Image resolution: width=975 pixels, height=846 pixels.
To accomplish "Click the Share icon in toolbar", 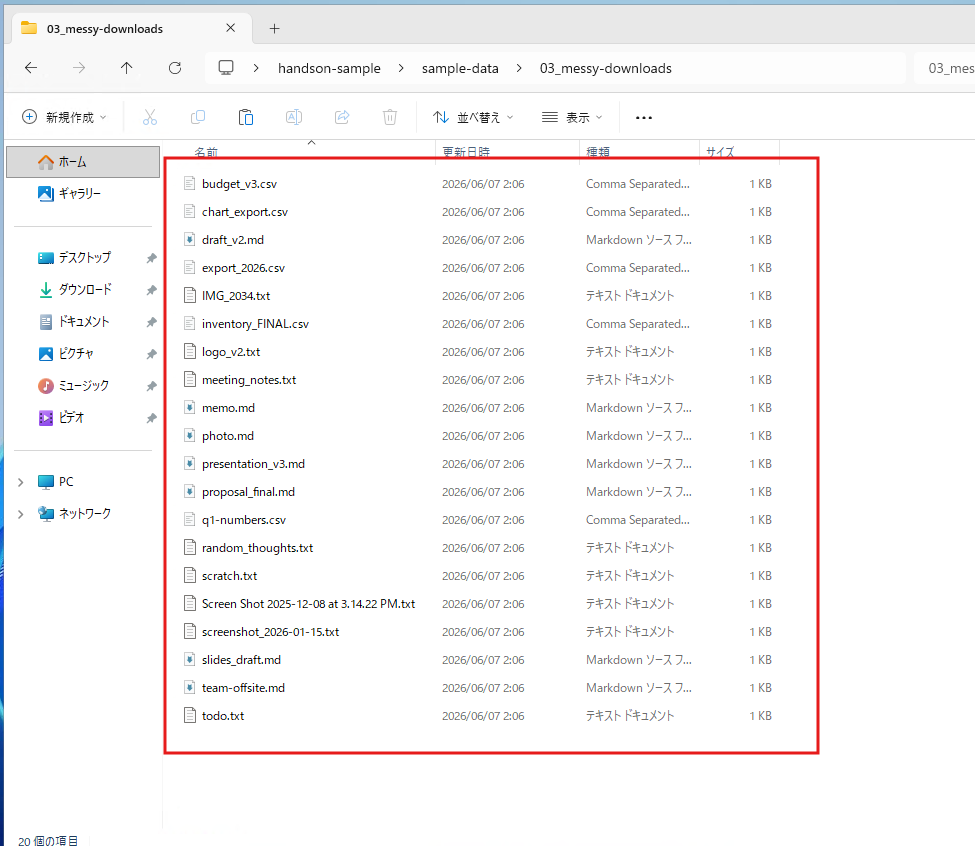I will [342, 117].
